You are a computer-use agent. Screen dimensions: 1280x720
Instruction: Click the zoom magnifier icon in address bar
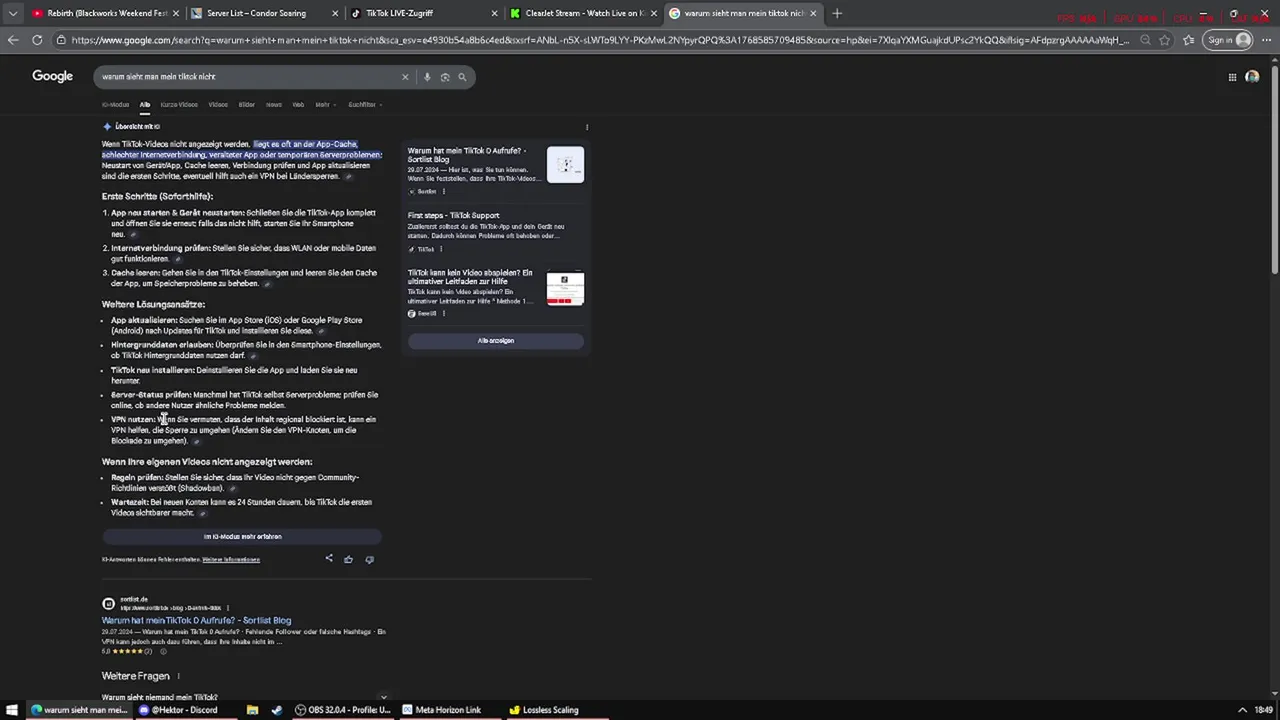pyautogui.click(x=1145, y=40)
